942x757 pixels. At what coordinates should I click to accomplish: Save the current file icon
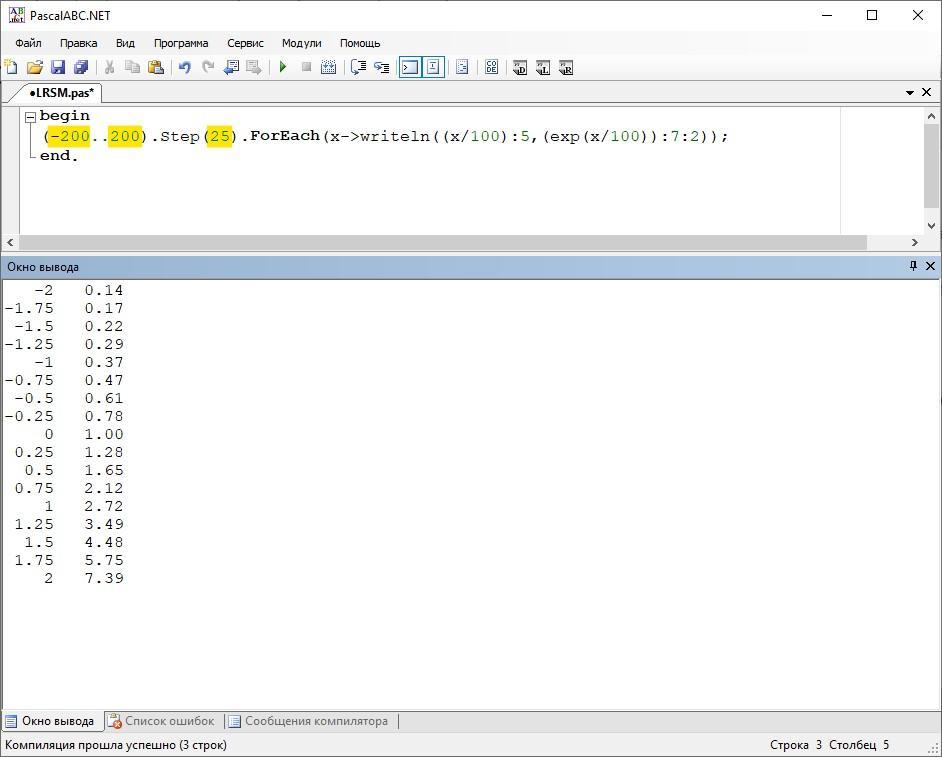coord(58,67)
